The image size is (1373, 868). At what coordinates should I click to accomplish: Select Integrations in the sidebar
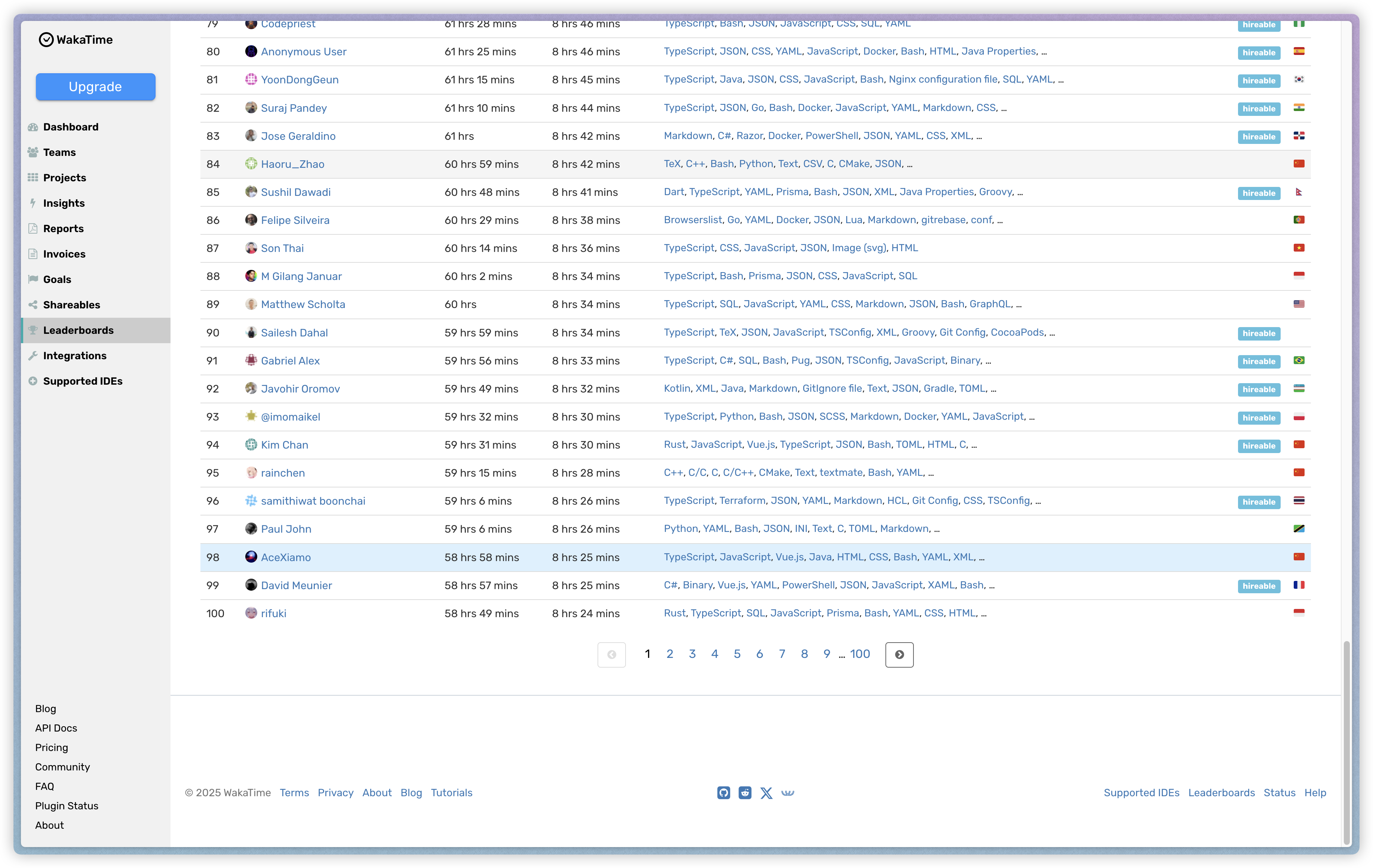pos(75,355)
